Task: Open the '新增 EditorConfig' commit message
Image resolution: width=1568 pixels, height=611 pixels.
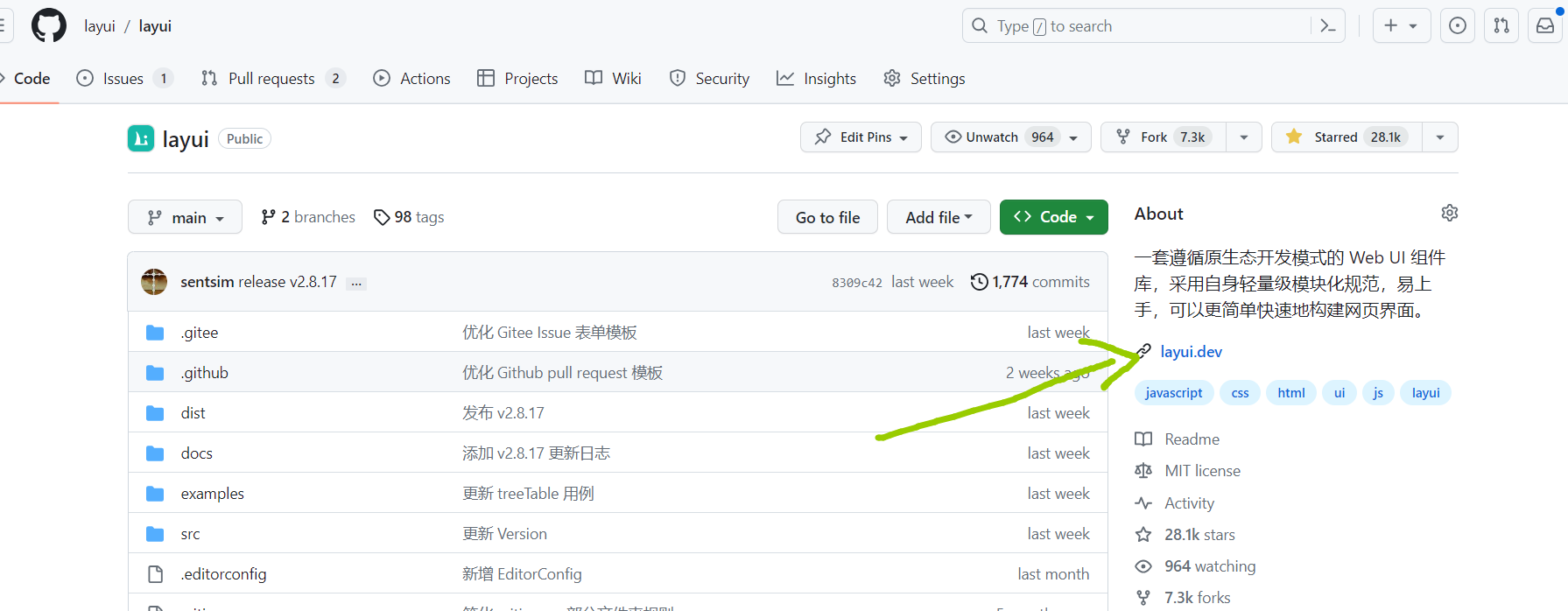Action: [x=522, y=574]
